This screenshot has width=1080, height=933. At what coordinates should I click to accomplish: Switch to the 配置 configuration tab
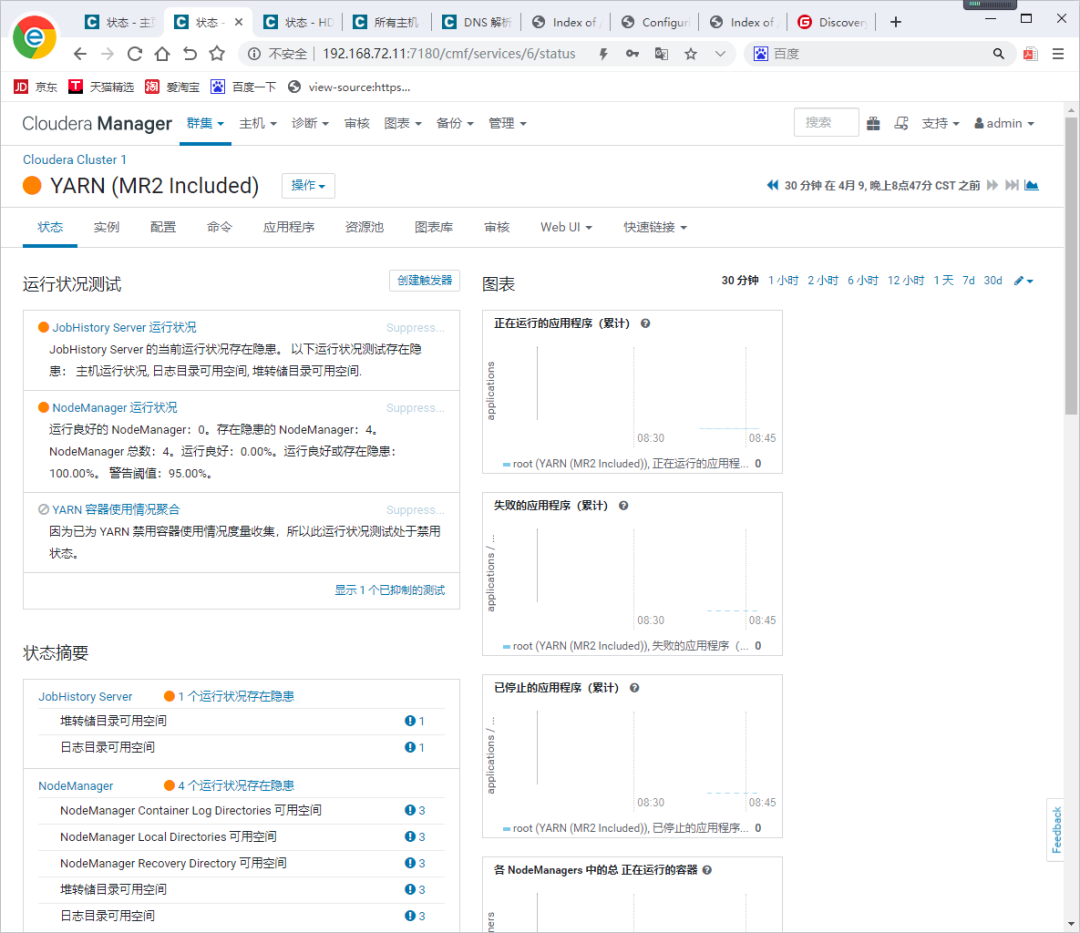[163, 227]
